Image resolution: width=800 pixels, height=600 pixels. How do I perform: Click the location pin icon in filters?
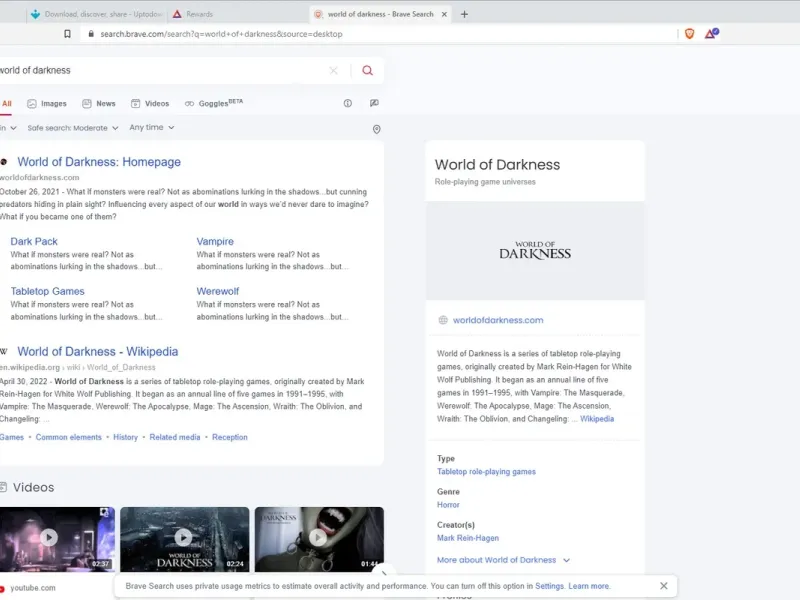pyautogui.click(x=377, y=129)
